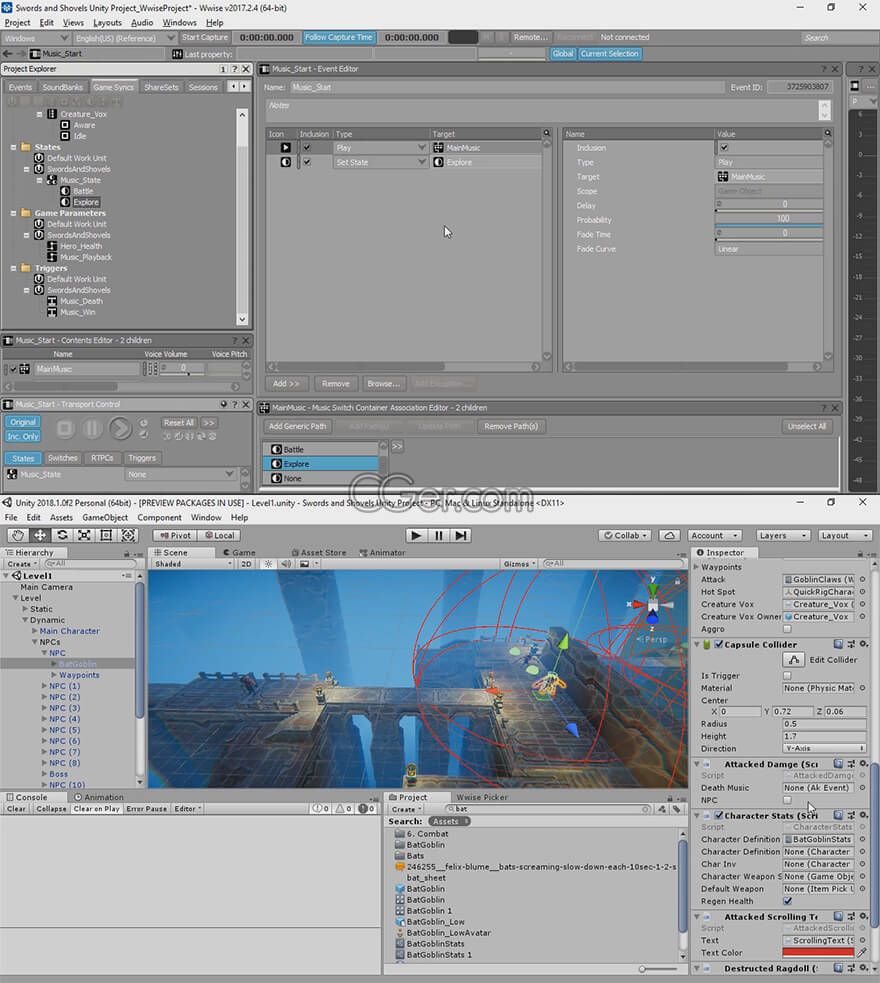Click Collider Radius input field
Screen dimensions: 880x983
coord(825,723)
